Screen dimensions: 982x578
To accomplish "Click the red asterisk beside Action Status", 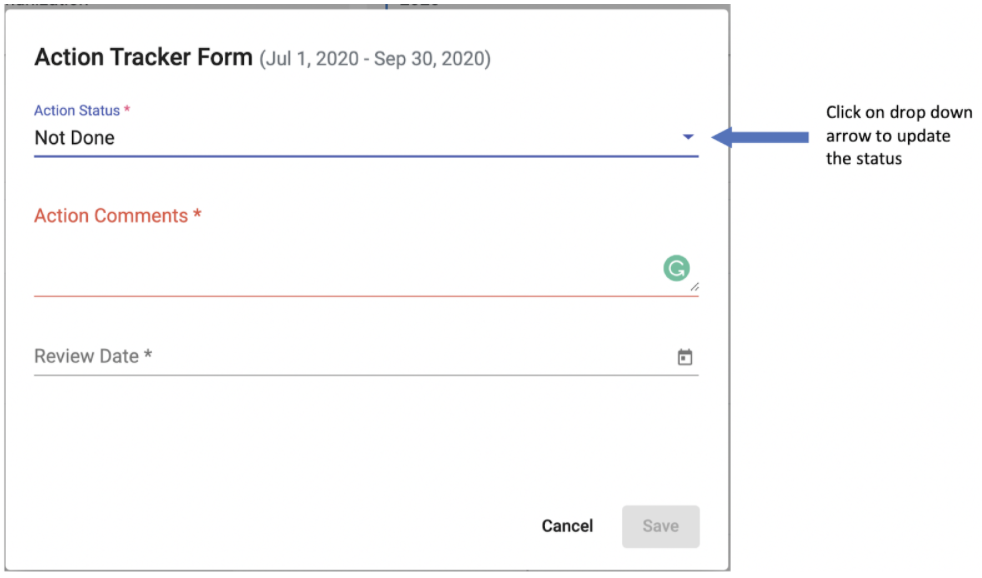I will (127, 109).
